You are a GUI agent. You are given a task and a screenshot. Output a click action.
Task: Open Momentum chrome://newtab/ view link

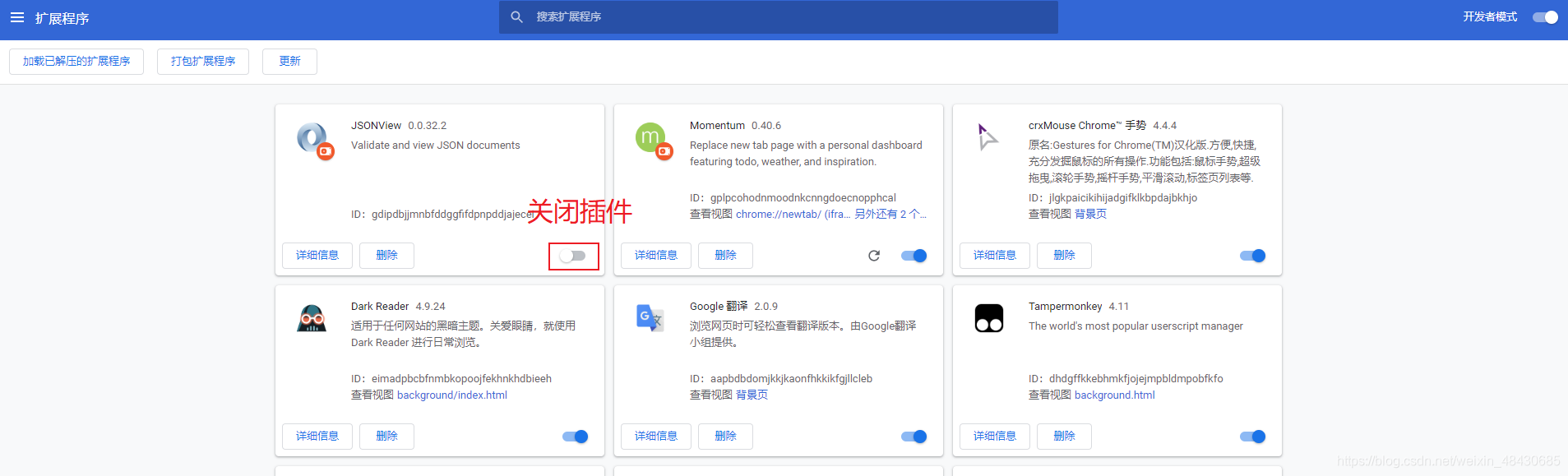pyautogui.click(x=793, y=215)
